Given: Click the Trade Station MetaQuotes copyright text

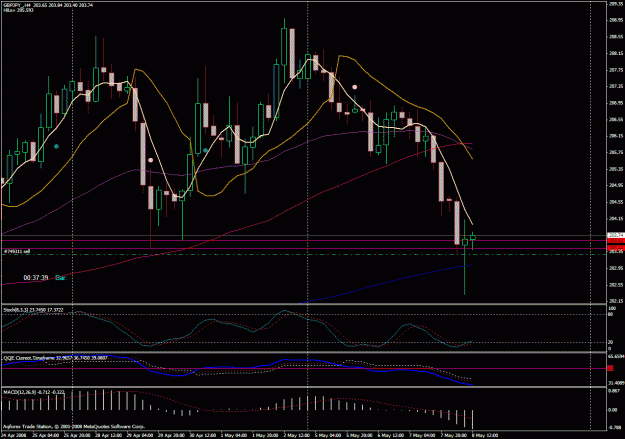Looking at the screenshot, I should coord(74,426).
